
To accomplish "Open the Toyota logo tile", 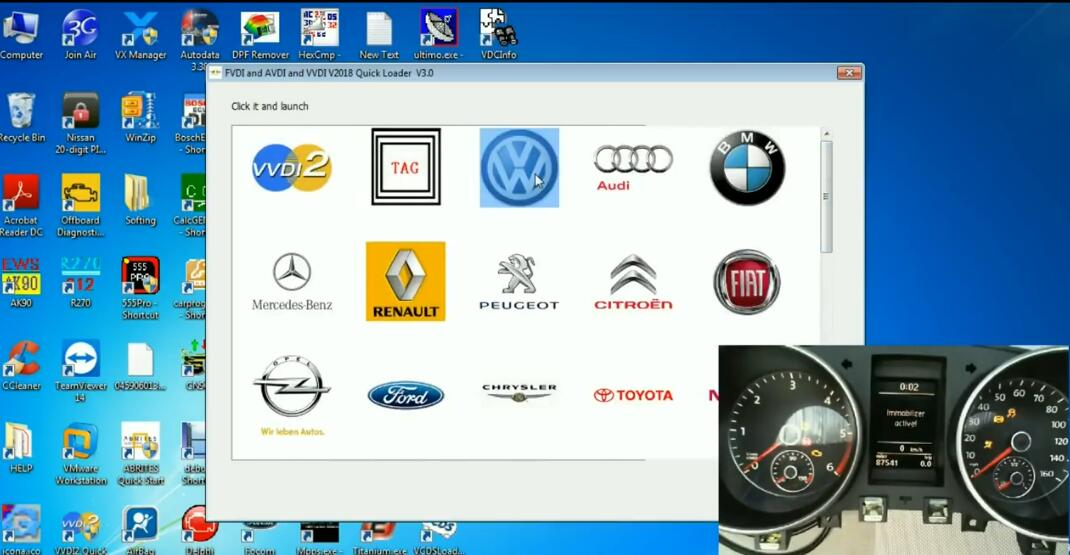I will (633, 395).
